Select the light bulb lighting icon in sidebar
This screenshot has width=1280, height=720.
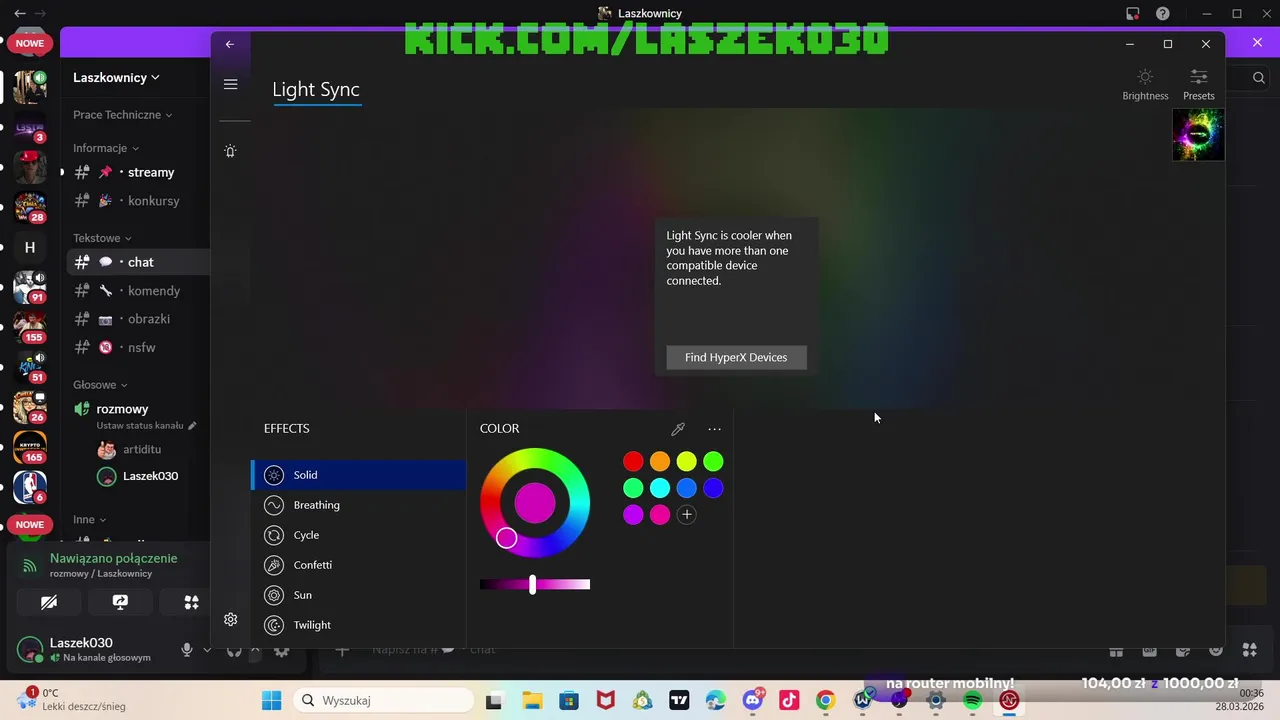click(230, 151)
